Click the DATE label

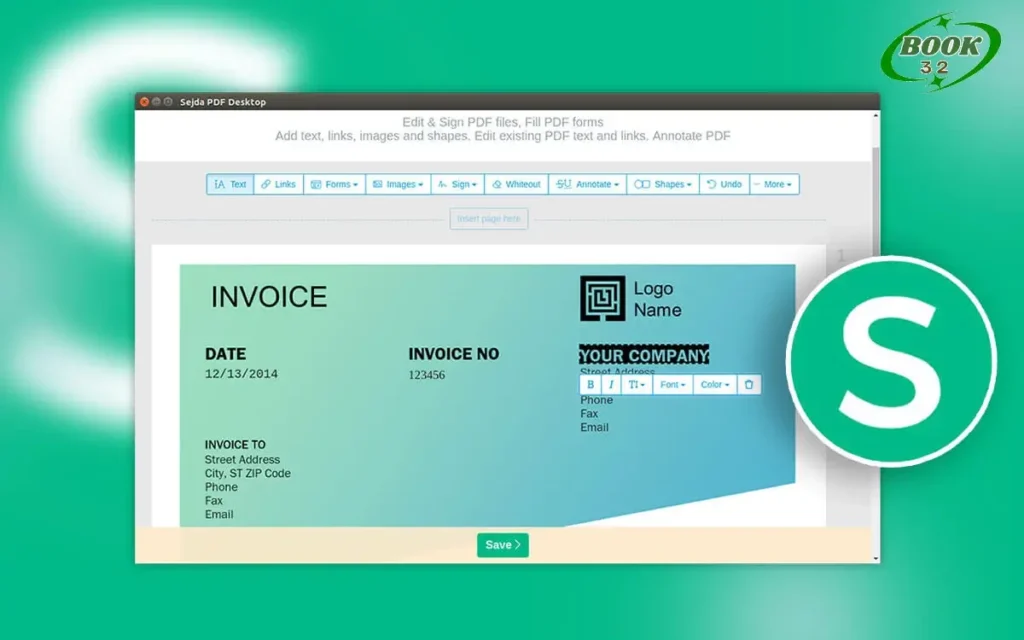tap(225, 354)
